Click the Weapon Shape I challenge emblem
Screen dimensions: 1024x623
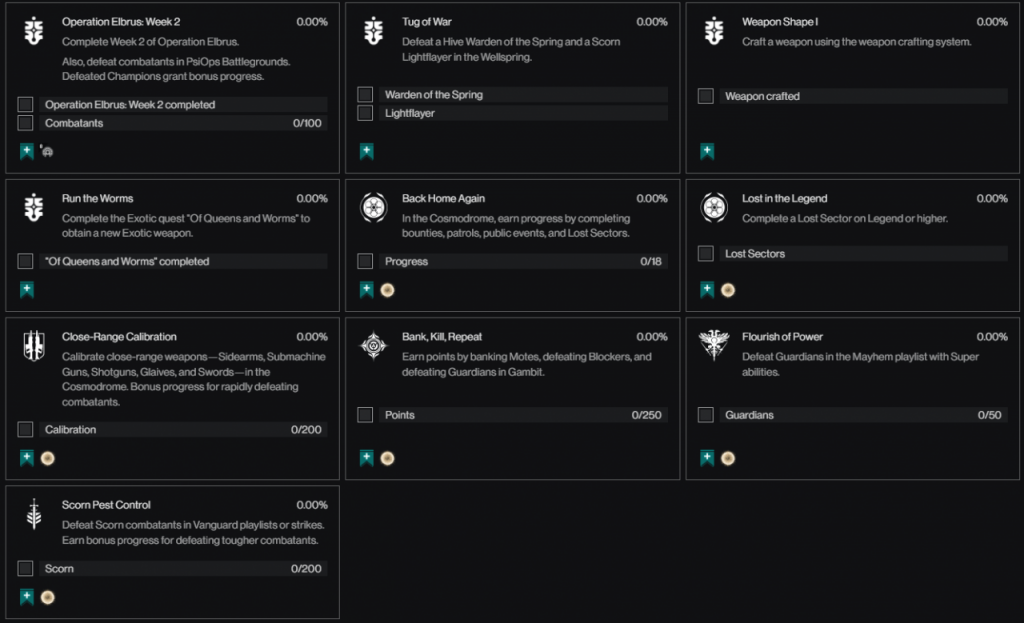(x=713, y=32)
